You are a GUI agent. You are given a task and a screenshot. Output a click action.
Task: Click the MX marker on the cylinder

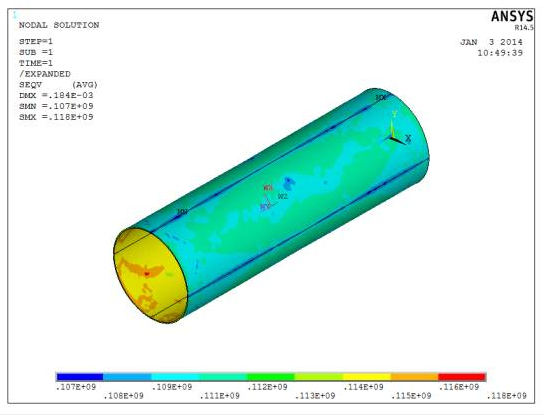tap(381, 98)
